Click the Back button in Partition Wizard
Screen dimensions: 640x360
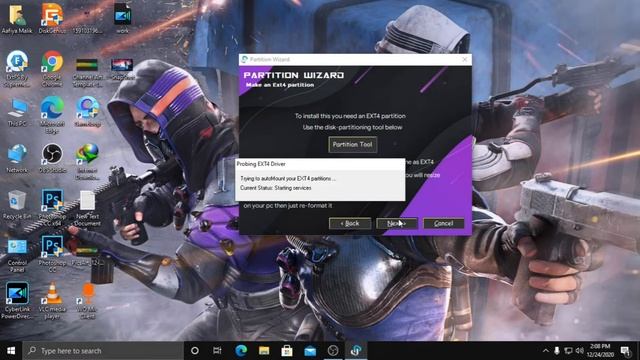pyautogui.click(x=350, y=223)
